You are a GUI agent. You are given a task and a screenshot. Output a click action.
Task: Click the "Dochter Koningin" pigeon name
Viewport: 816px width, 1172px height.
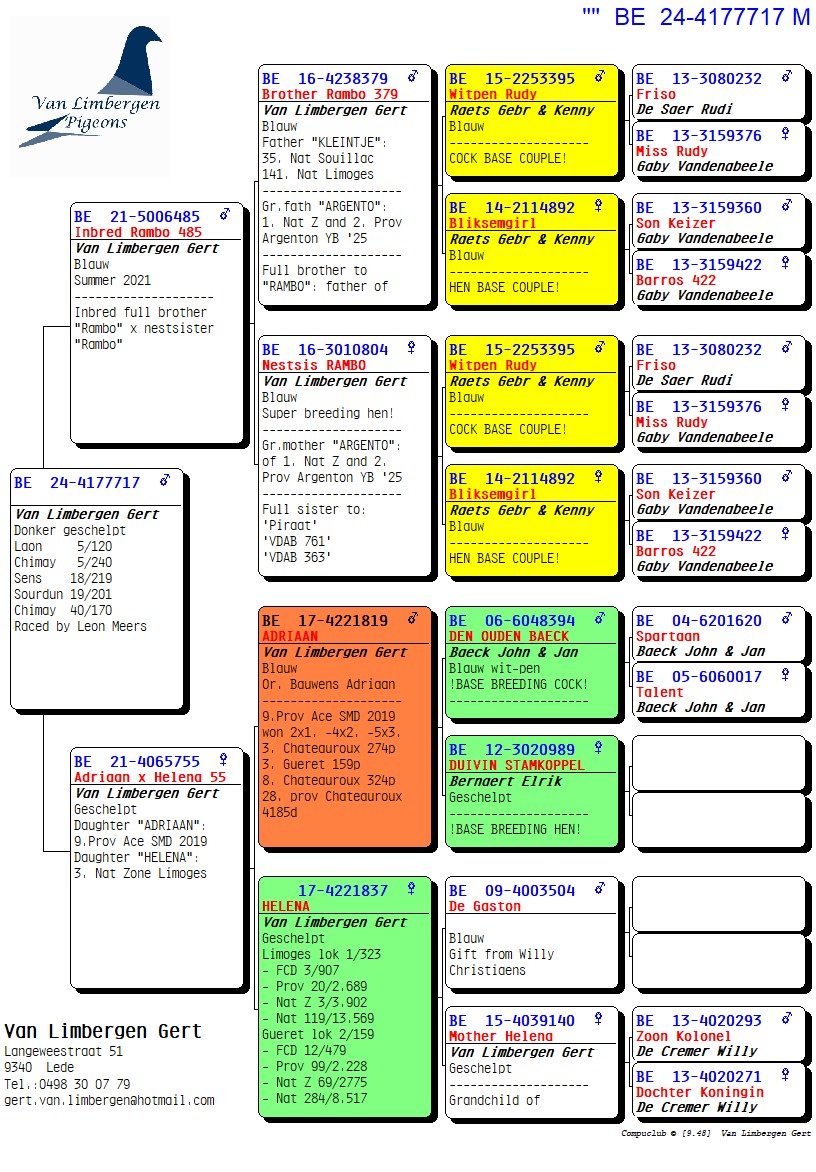[699, 1092]
